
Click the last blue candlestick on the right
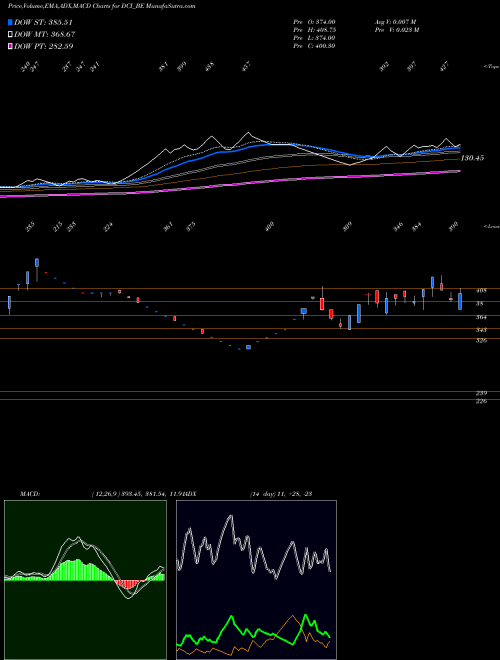tap(460, 301)
